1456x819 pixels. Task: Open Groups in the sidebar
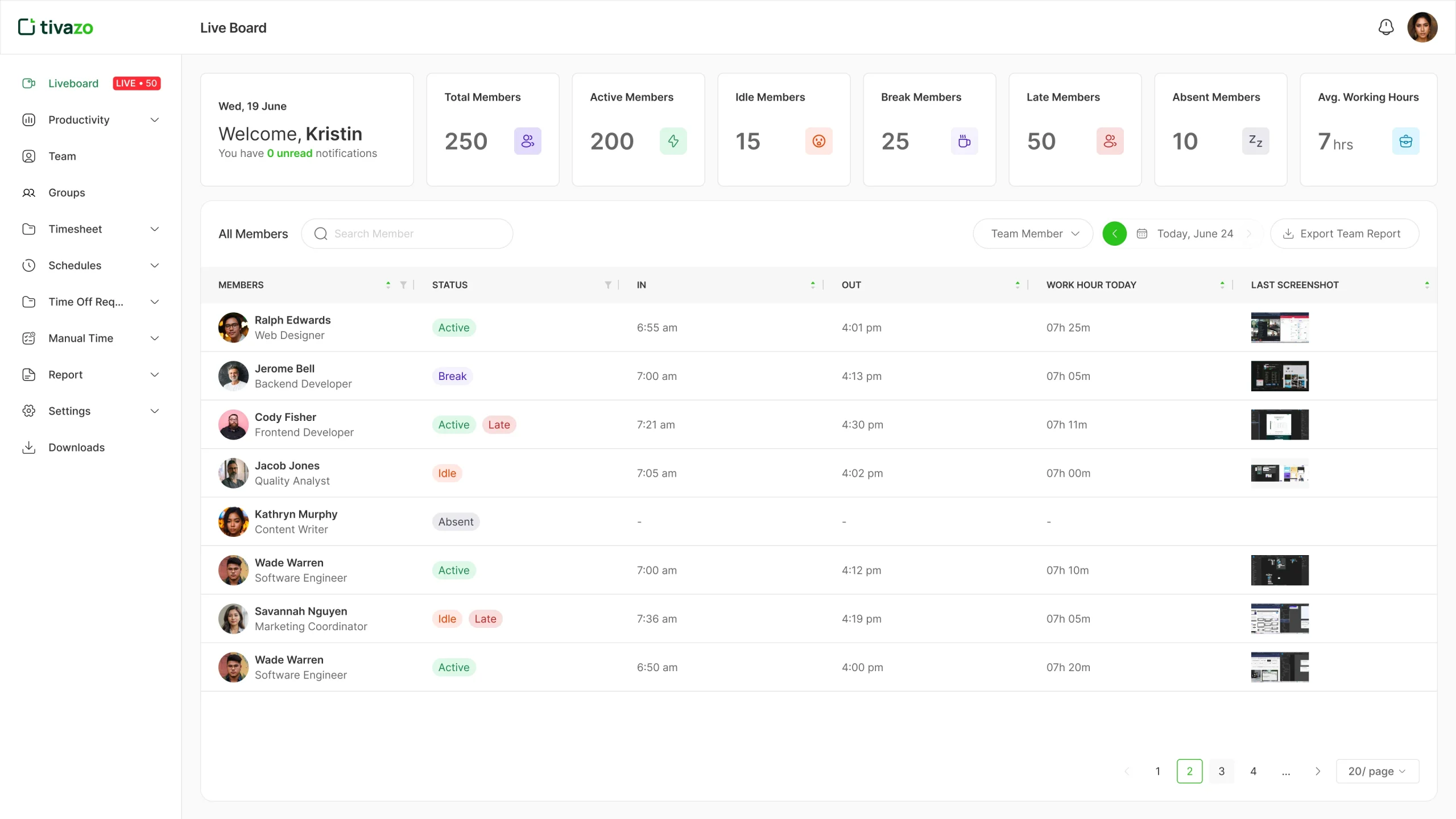pyautogui.click(x=67, y=193)
